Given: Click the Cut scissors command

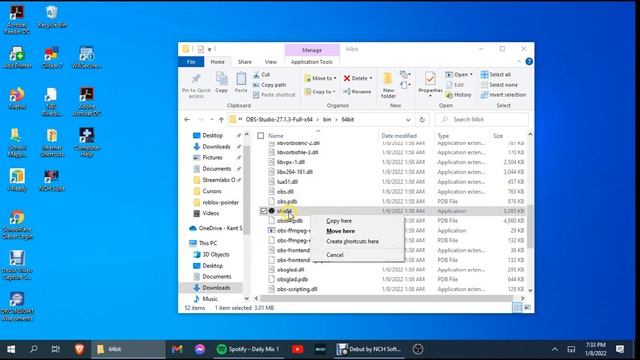Looking at the screenshot, I should [x=261, y=75].
